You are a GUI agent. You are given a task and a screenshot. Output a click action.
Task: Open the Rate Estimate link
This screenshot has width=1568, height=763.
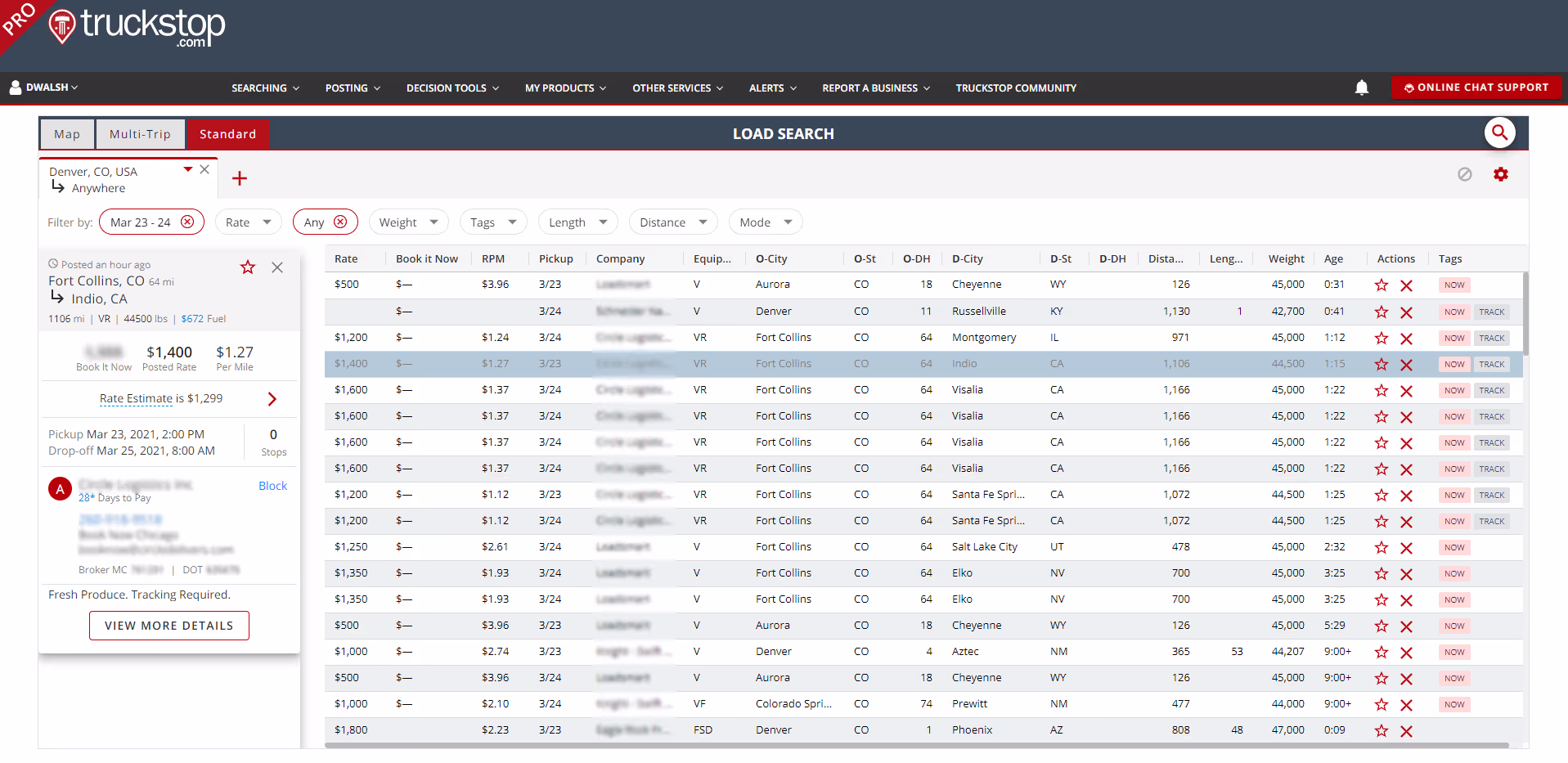pos(137,398)
